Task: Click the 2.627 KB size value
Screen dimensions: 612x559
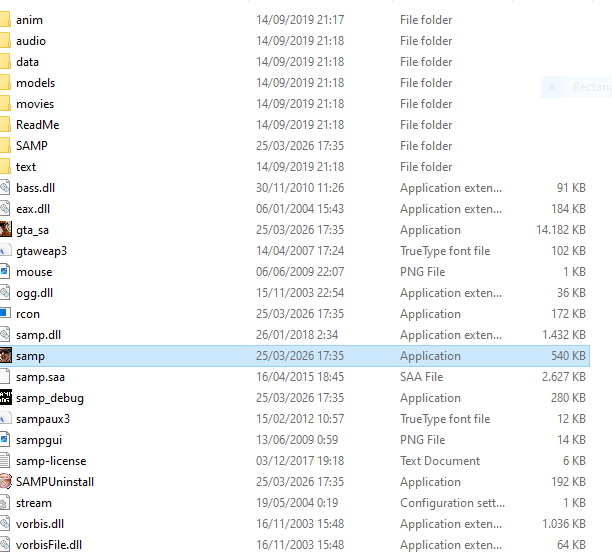Action: click(x=564, y=377)
